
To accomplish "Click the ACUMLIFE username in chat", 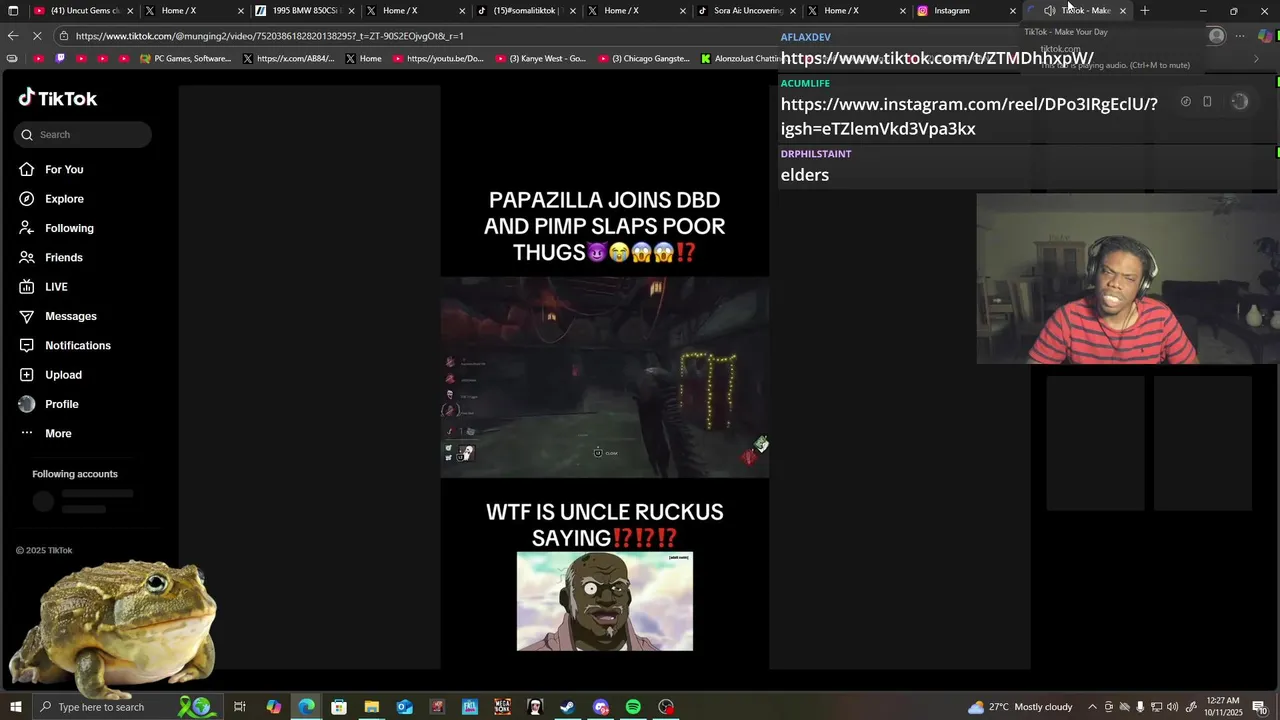I will [805, 83].
